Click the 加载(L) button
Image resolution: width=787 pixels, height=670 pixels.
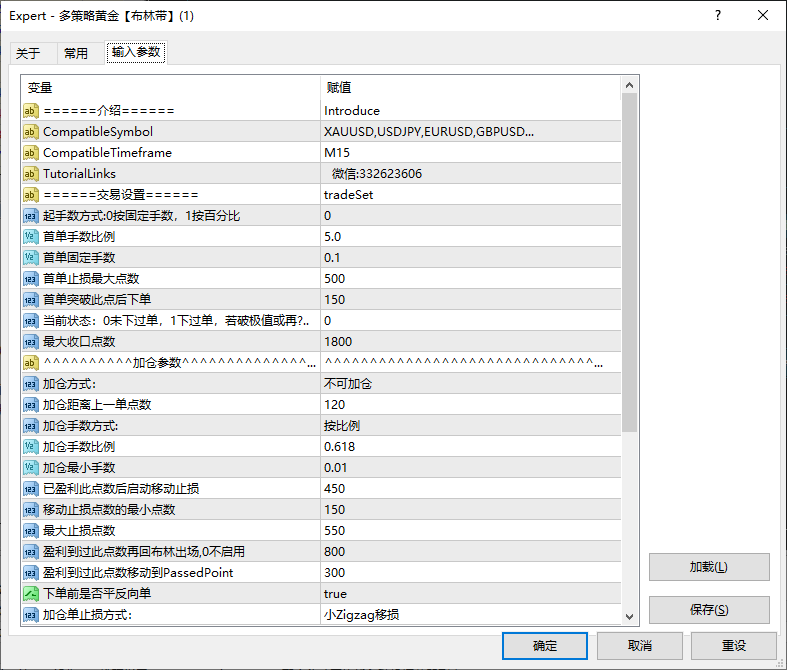(x=708, y=567)
